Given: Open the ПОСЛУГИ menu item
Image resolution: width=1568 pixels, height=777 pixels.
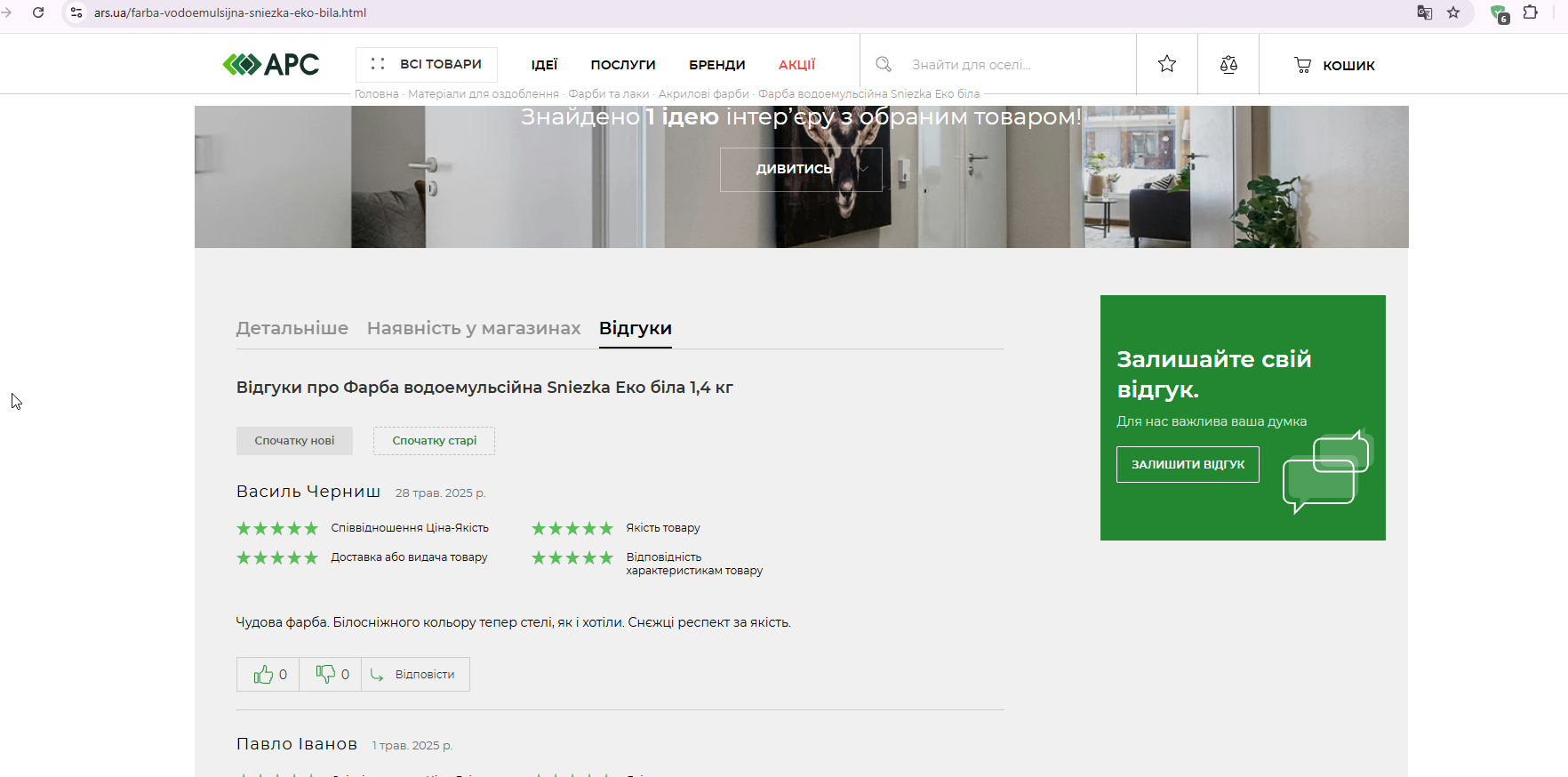Looking at the screenshot, I should [x=623, y=65].
